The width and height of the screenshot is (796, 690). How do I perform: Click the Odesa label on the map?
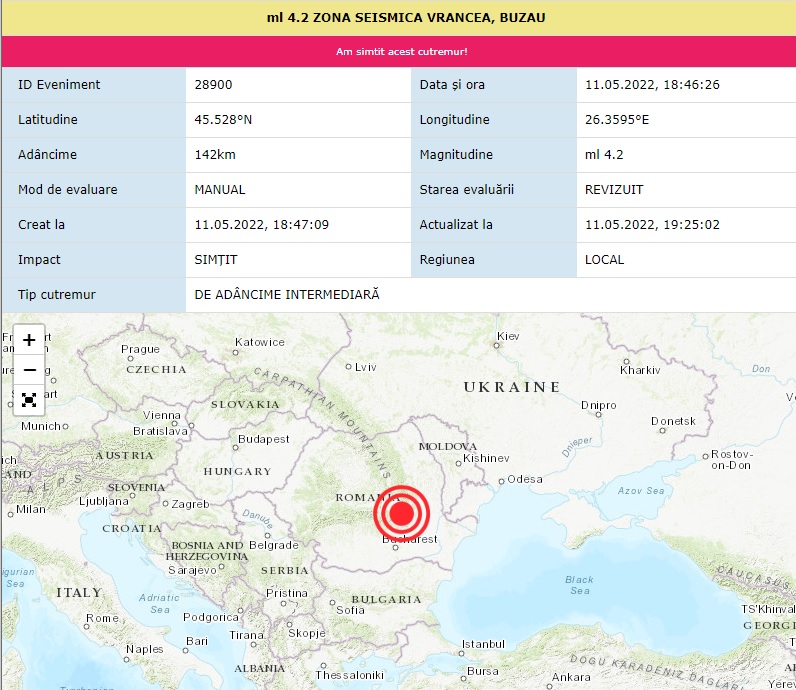pos(525,479)
